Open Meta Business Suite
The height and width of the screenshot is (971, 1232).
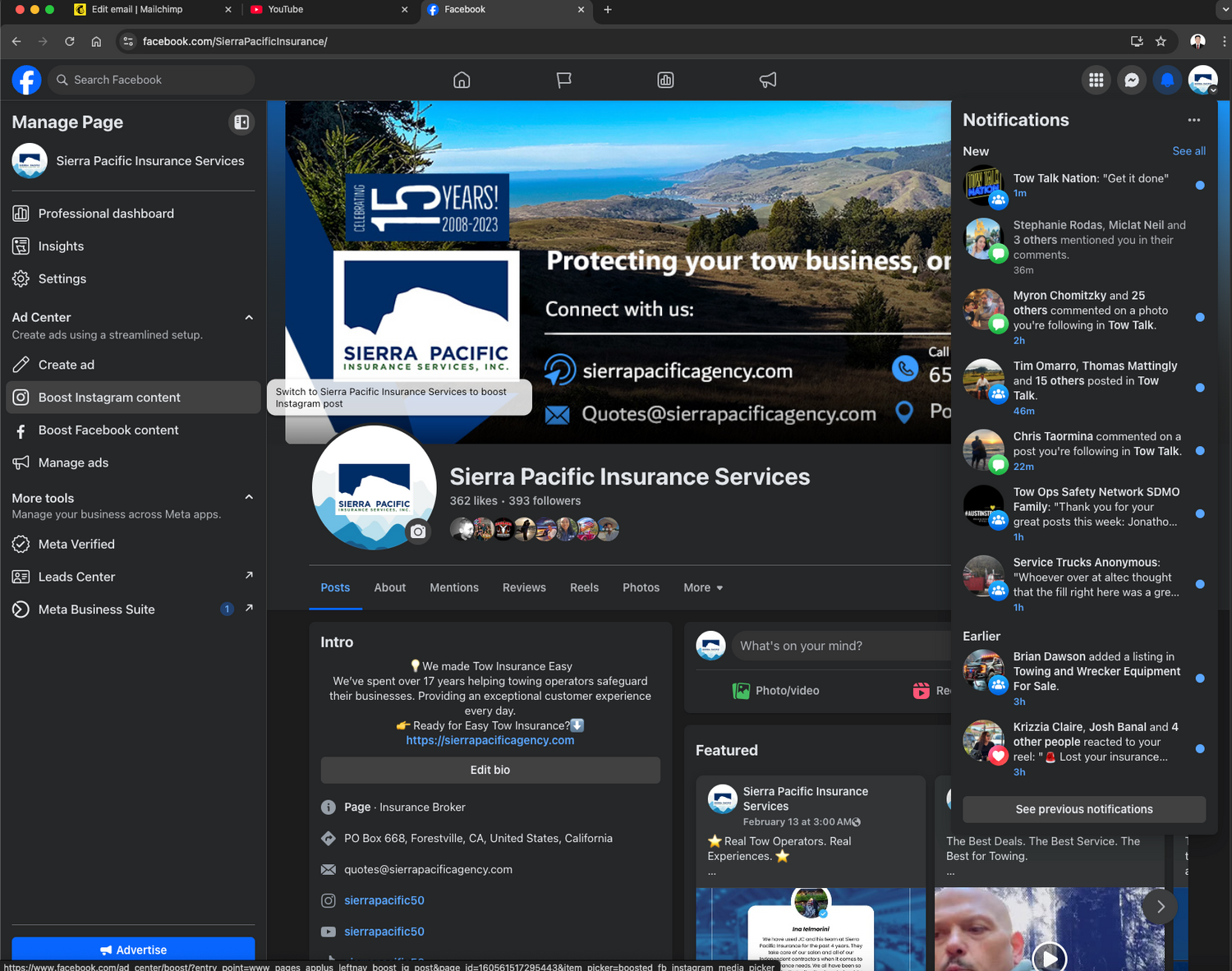133,610
